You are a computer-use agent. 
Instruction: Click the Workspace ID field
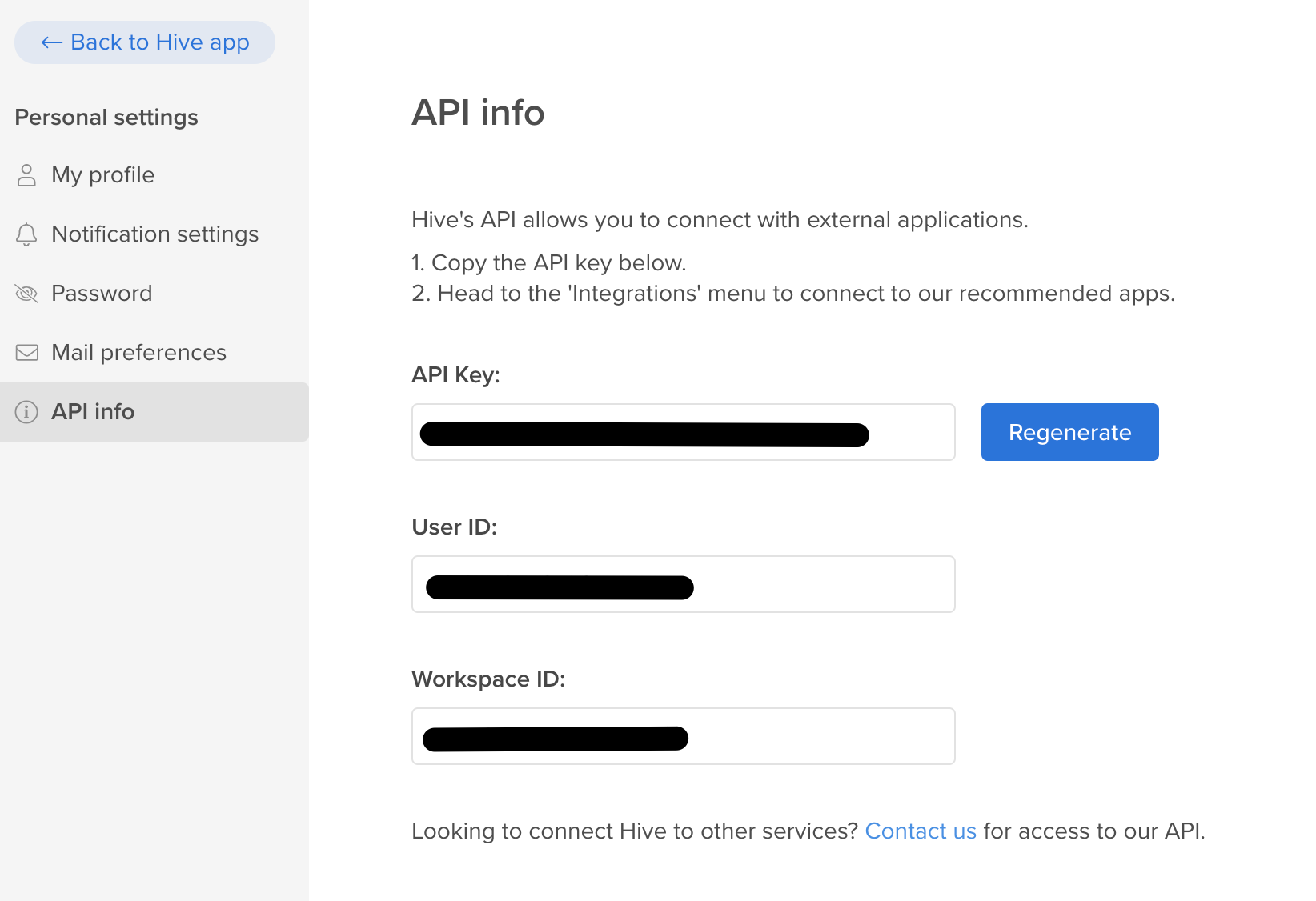[x=684, y=736]
